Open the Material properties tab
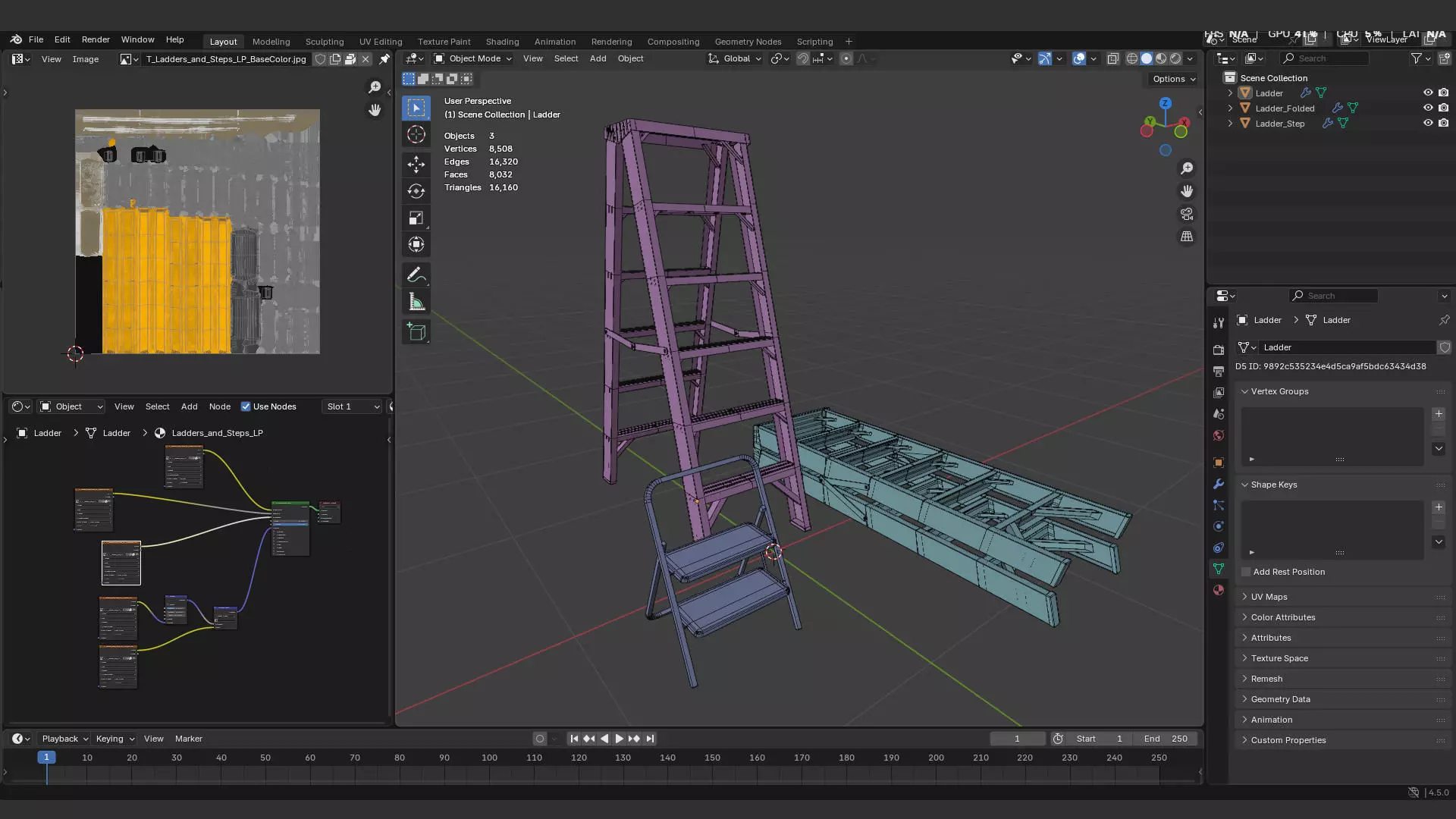The image size is (1456, 819). pyautogui.click(x=1219, y=590)
